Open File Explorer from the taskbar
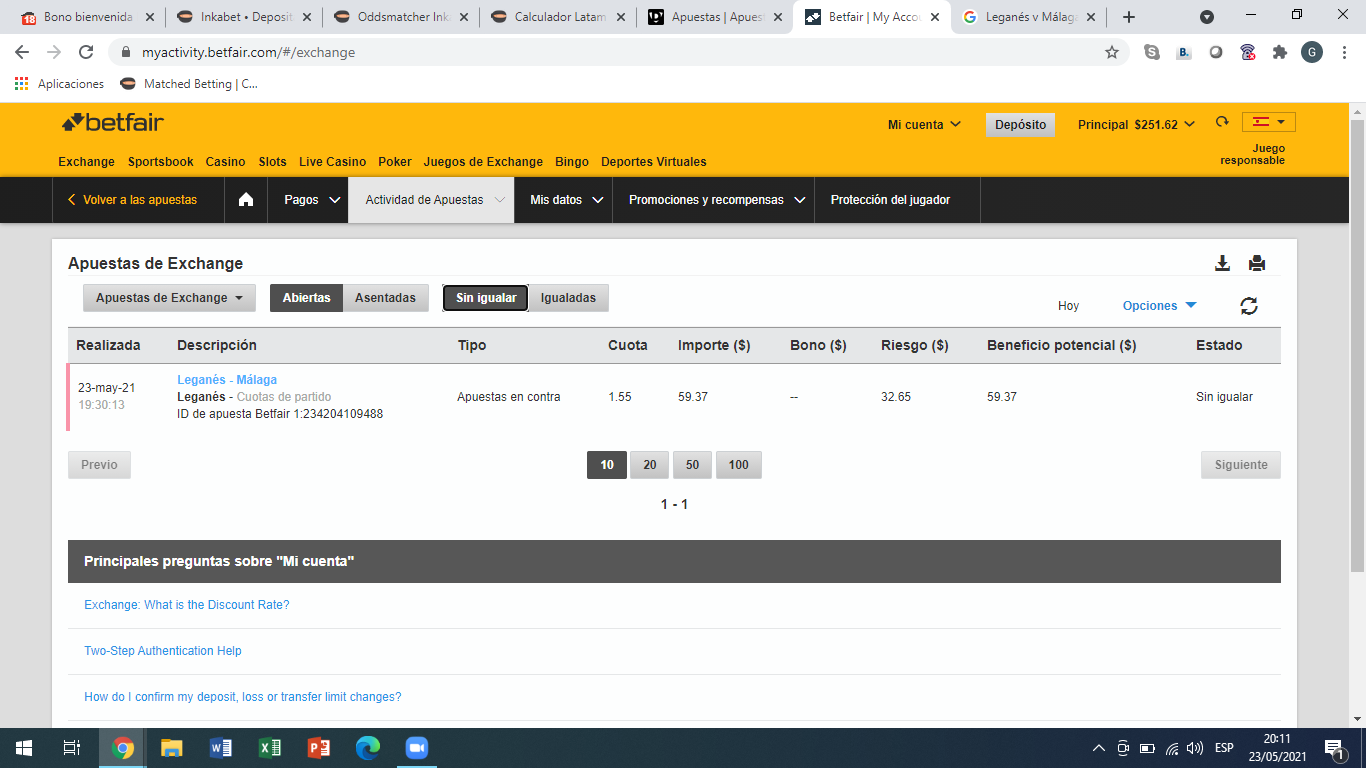 pos(172,748)
